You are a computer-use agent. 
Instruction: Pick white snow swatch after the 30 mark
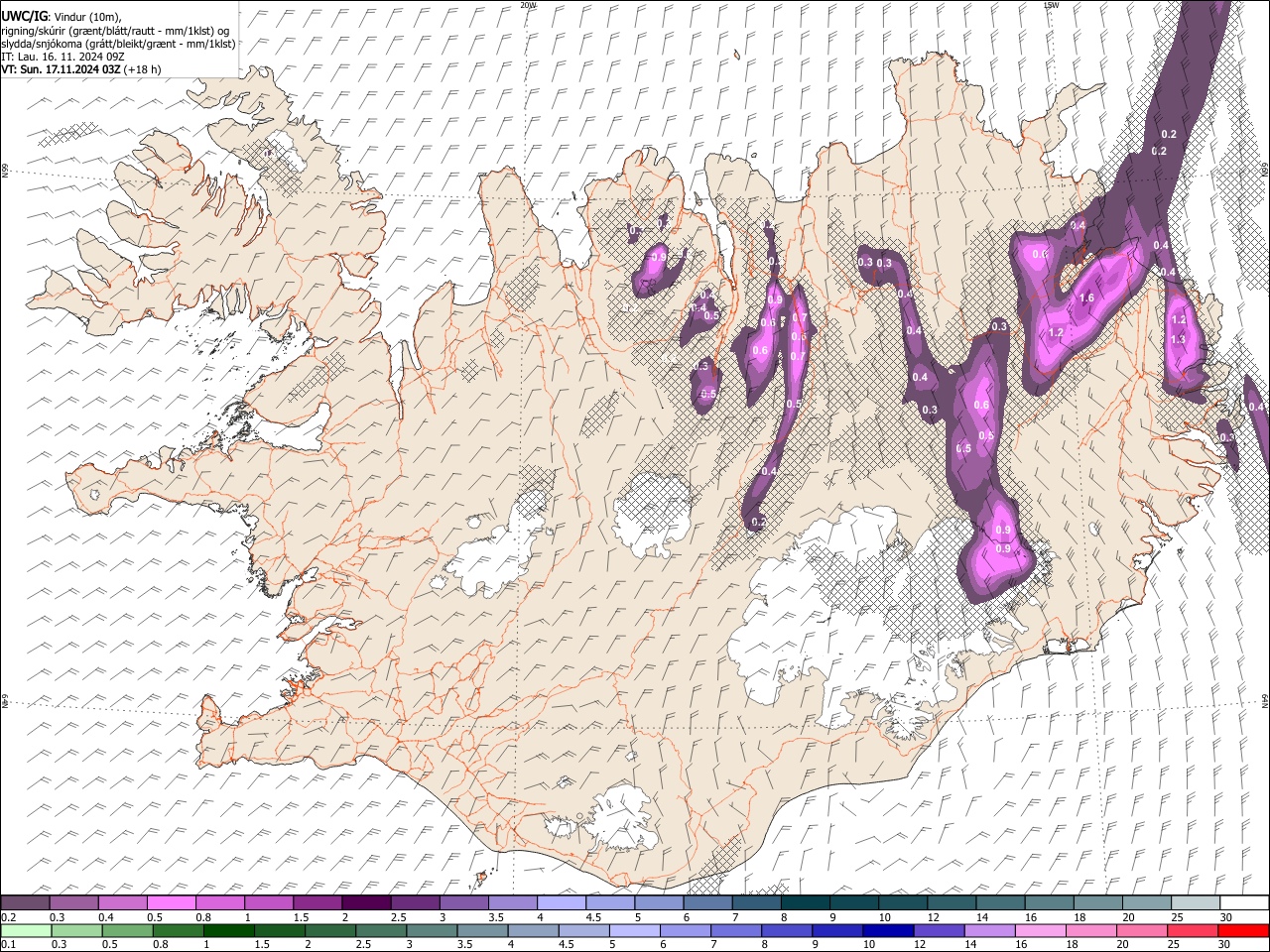tap(1245, 902)
